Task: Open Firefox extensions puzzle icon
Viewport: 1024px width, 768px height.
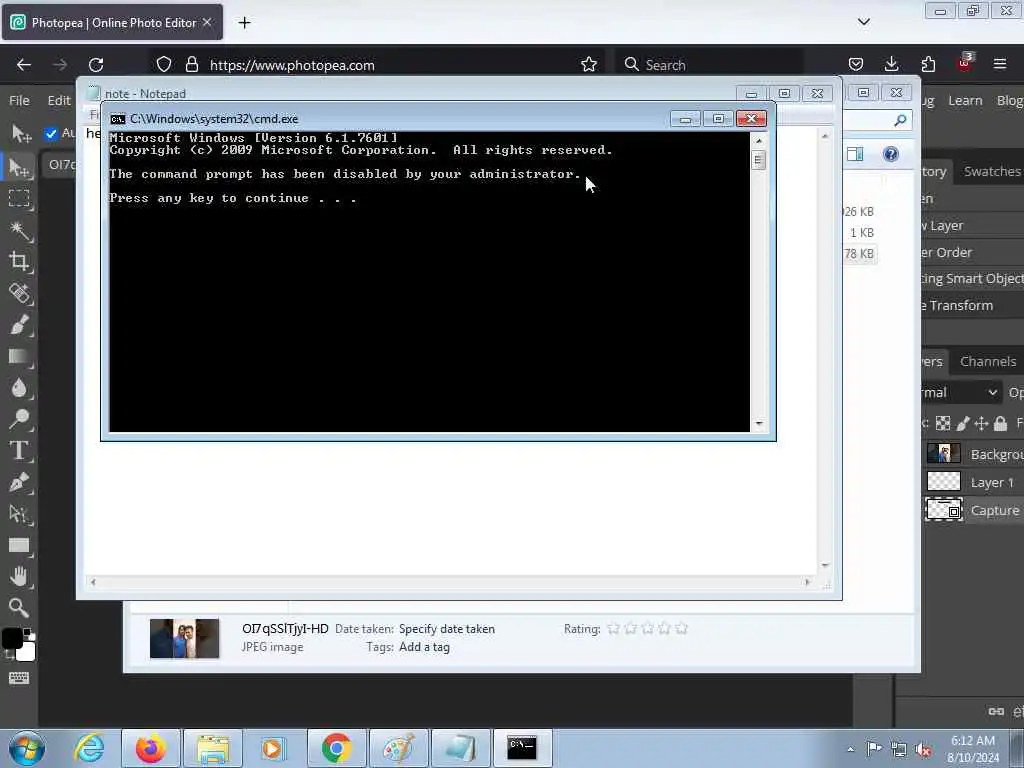Action: (928, 64)
